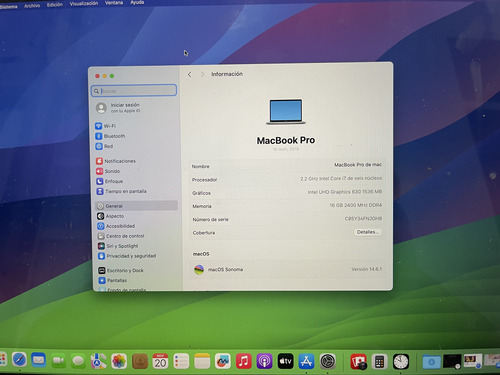Click the serial number C95Y34FNJGH8
This screenshot has width=500, height=375.
pyautogui.click(x=363, y=219)
